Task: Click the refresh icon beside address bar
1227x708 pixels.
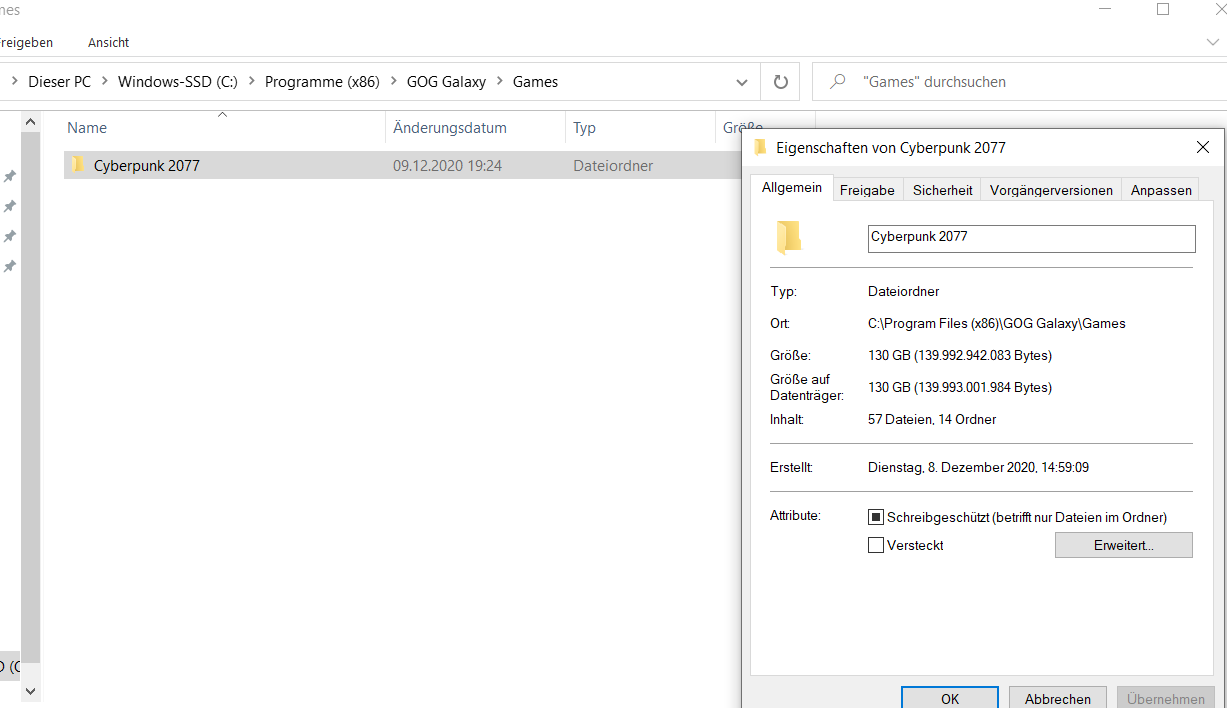Action: pos(781,82)
